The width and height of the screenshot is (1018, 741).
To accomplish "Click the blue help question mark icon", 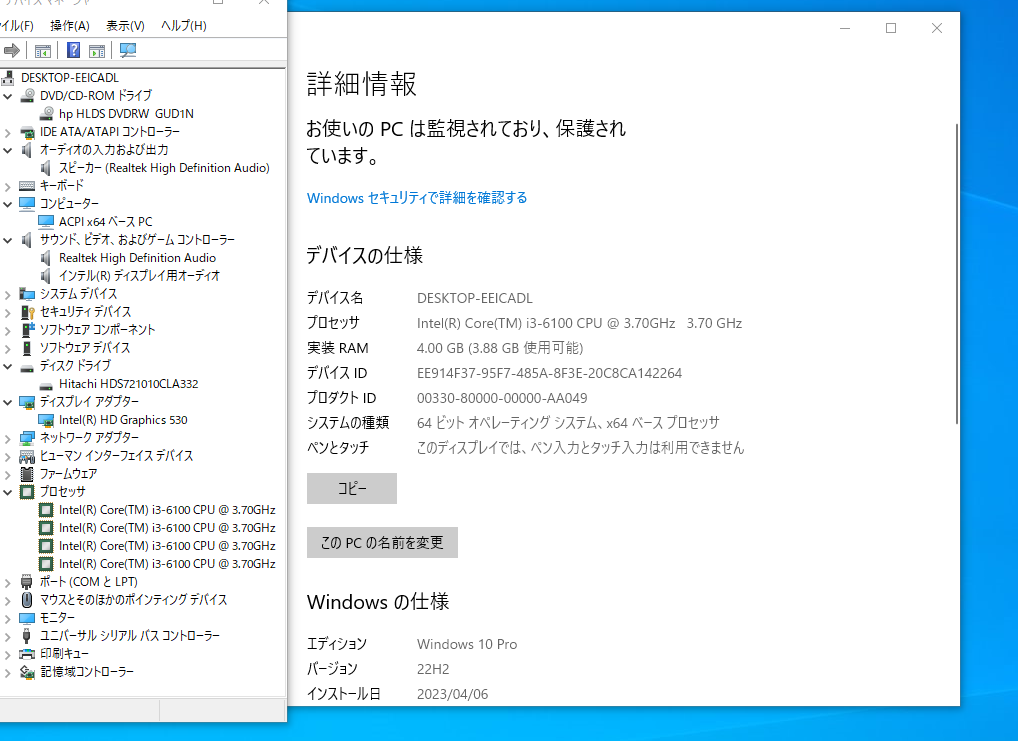I will coord(74,51).
